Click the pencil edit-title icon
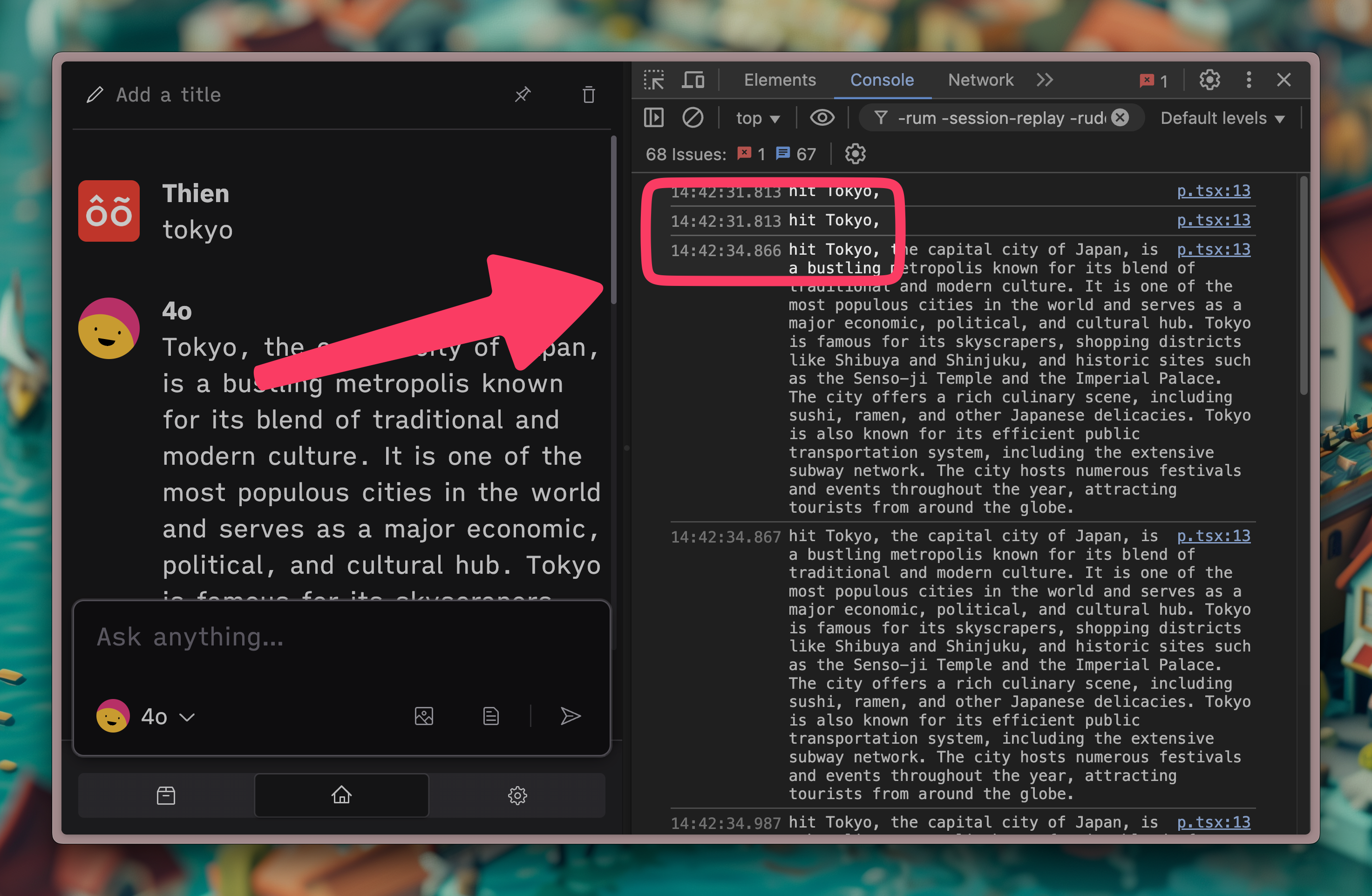 pyautogui.click(x=95, y=95)
